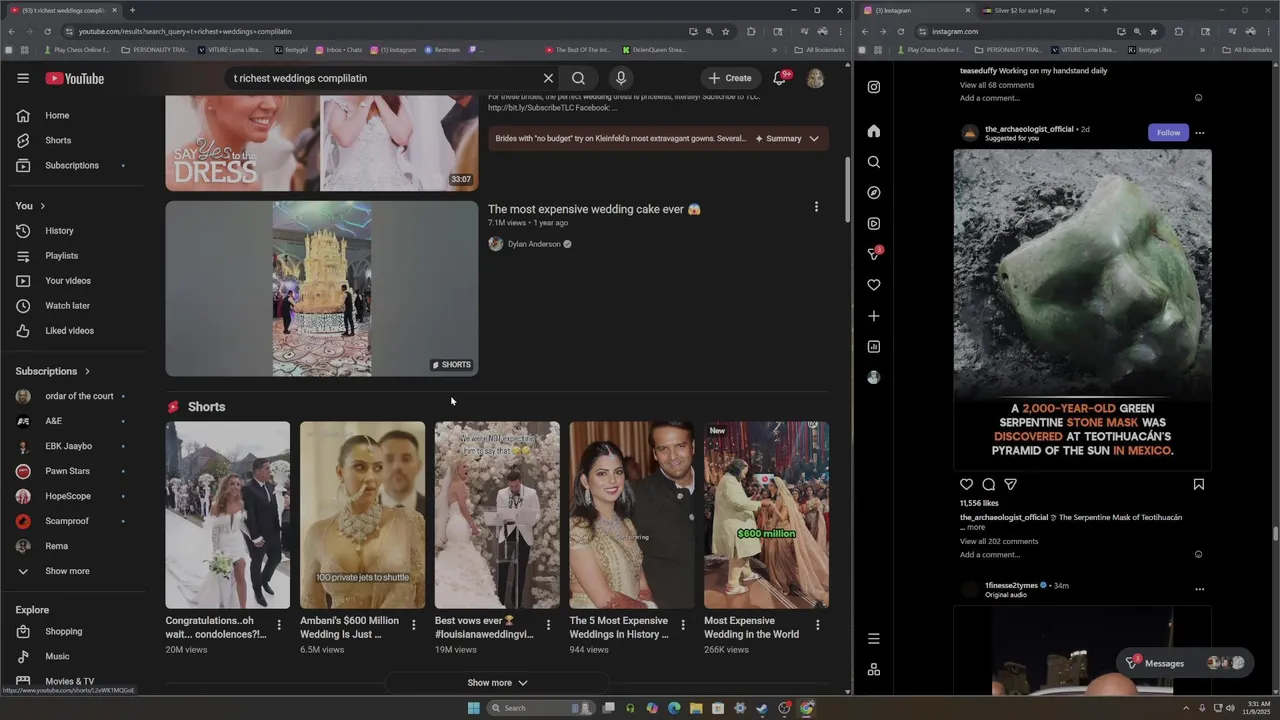Create new Instagram post plus icon
Image resolution: width=1280 pixels, height=720 pixels.
click(874, 316)
